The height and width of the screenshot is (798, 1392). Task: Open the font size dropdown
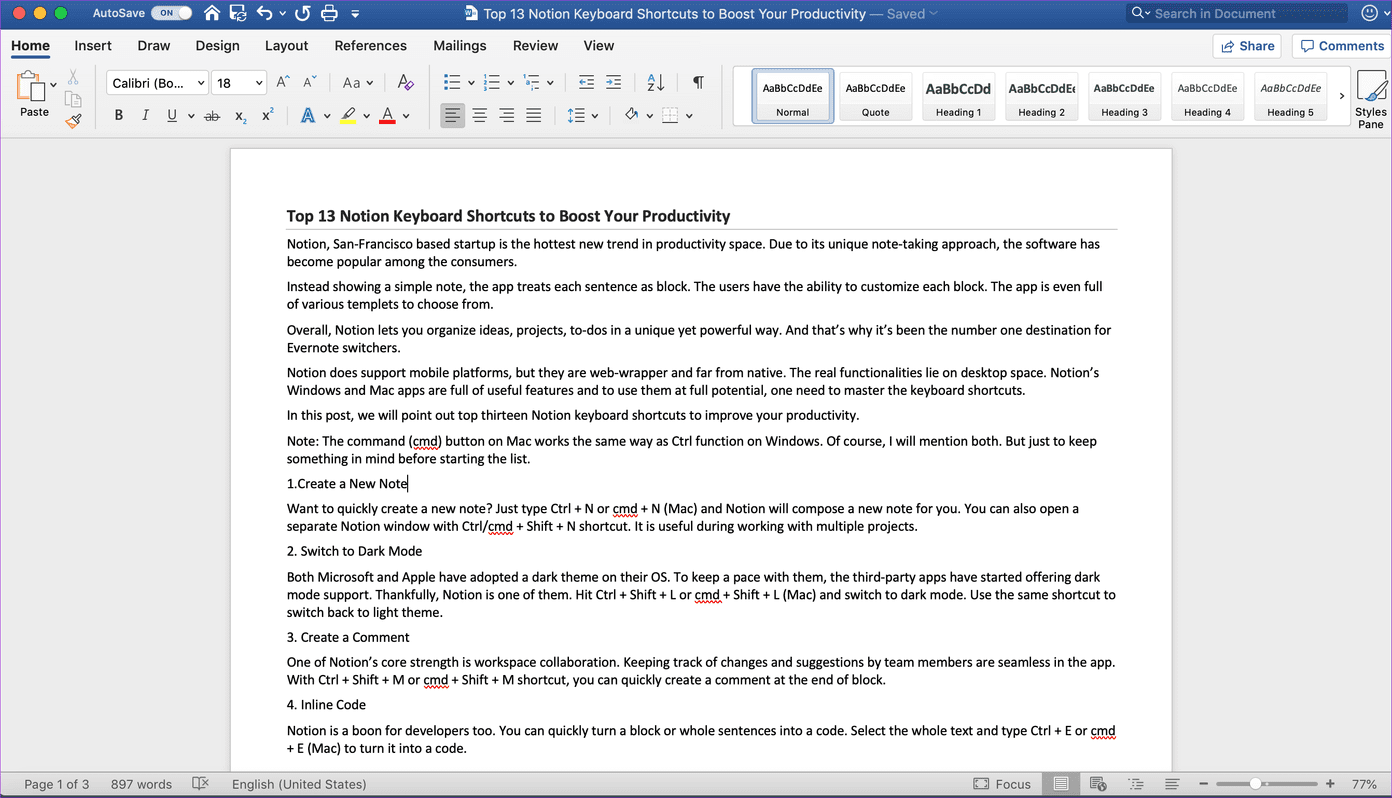pyautogui.click(x=259, y=83)
